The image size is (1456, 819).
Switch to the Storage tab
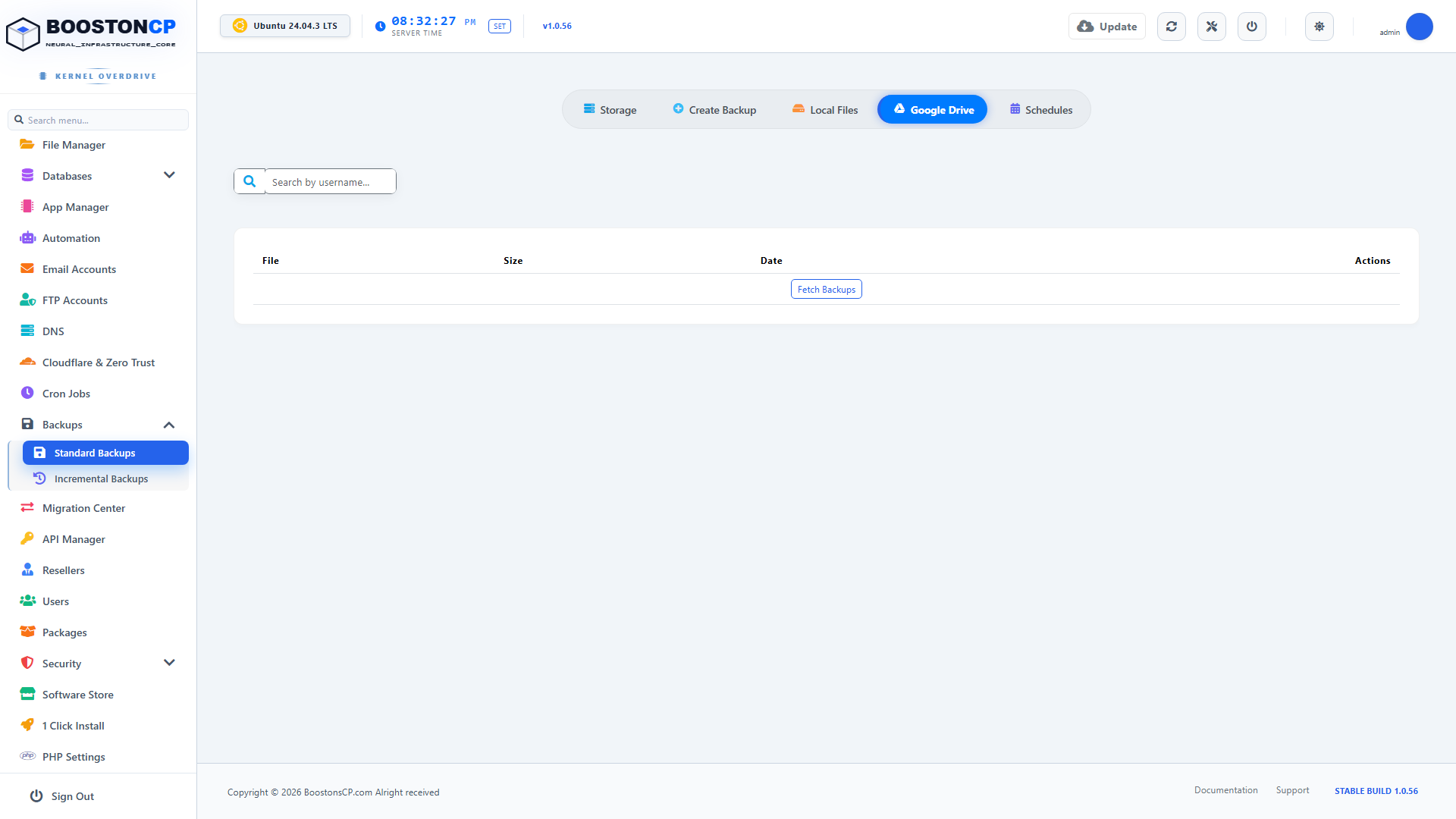(x=610, y=109)
